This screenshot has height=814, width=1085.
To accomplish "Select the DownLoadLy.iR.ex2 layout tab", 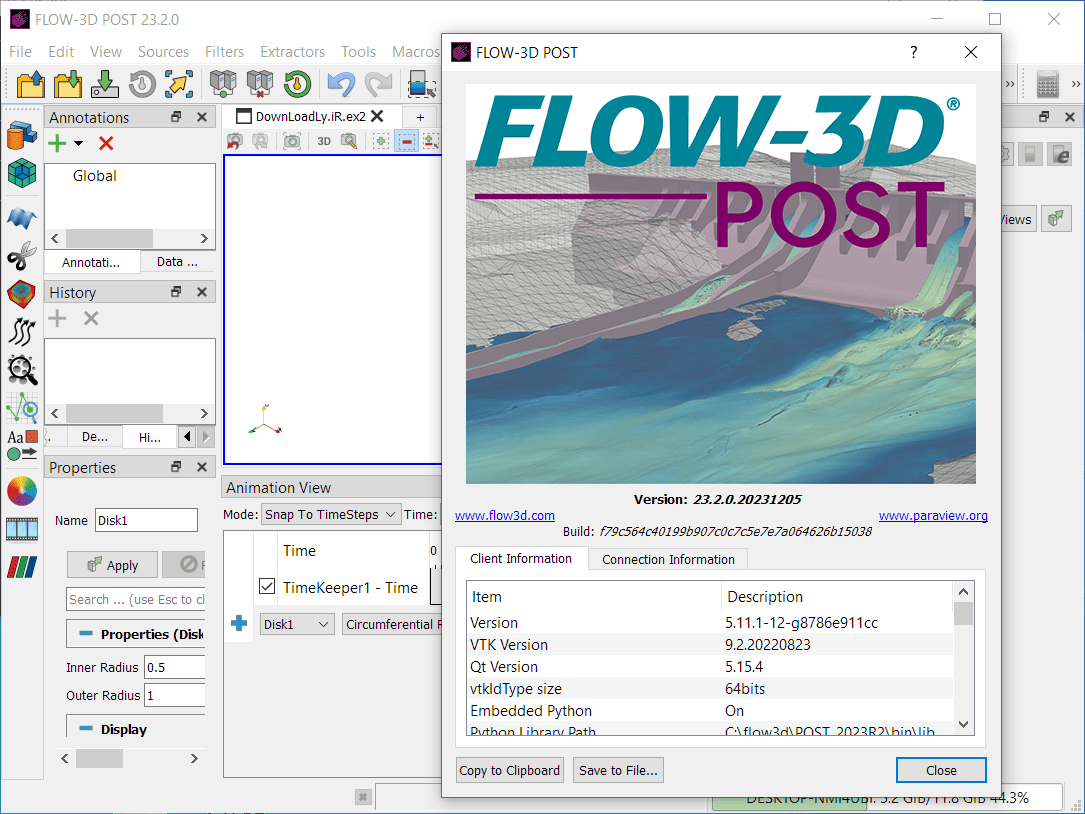I will [x=311, y=116].
